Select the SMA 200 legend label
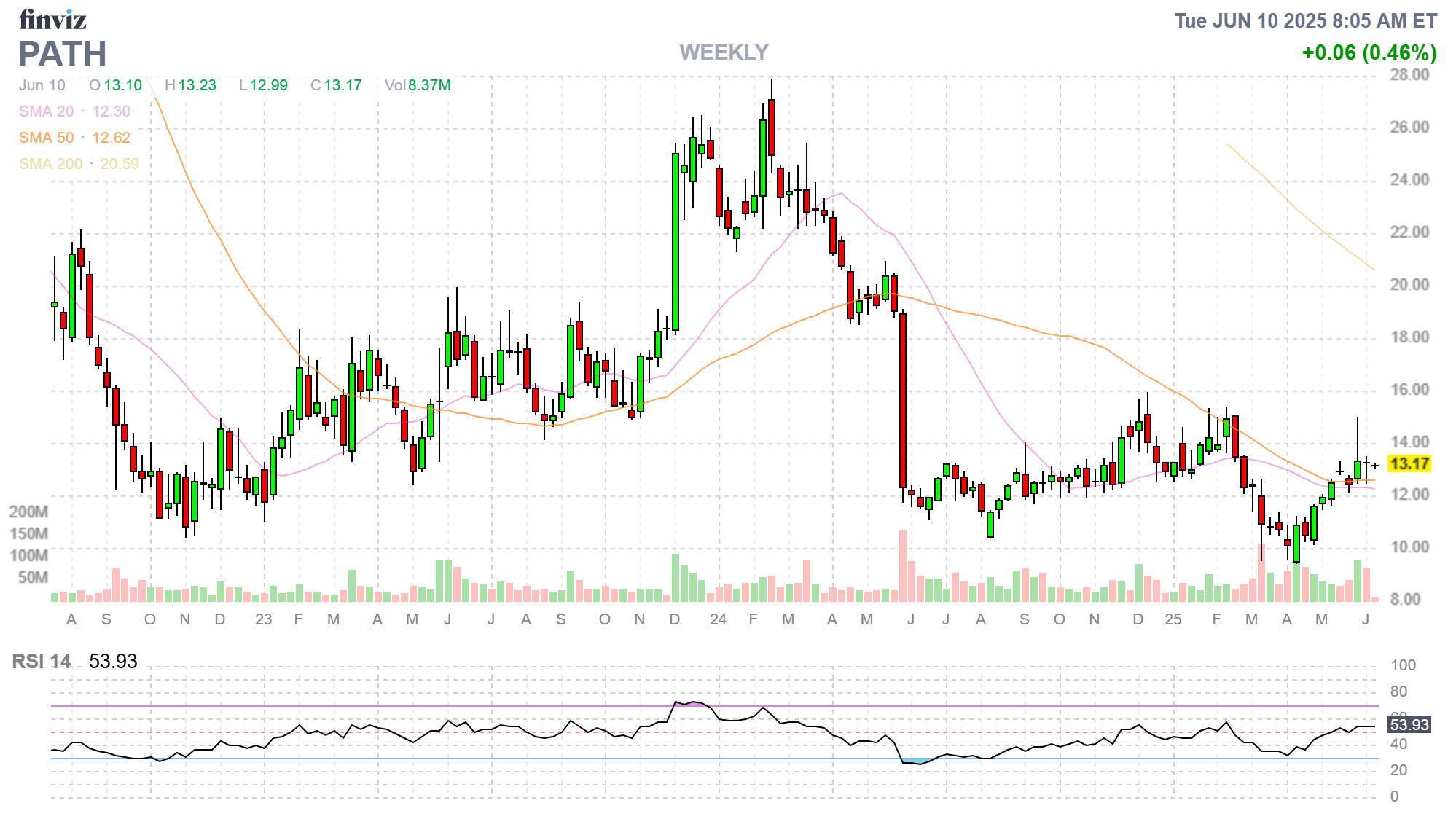 pyautogui.click(x=50, y=164)
